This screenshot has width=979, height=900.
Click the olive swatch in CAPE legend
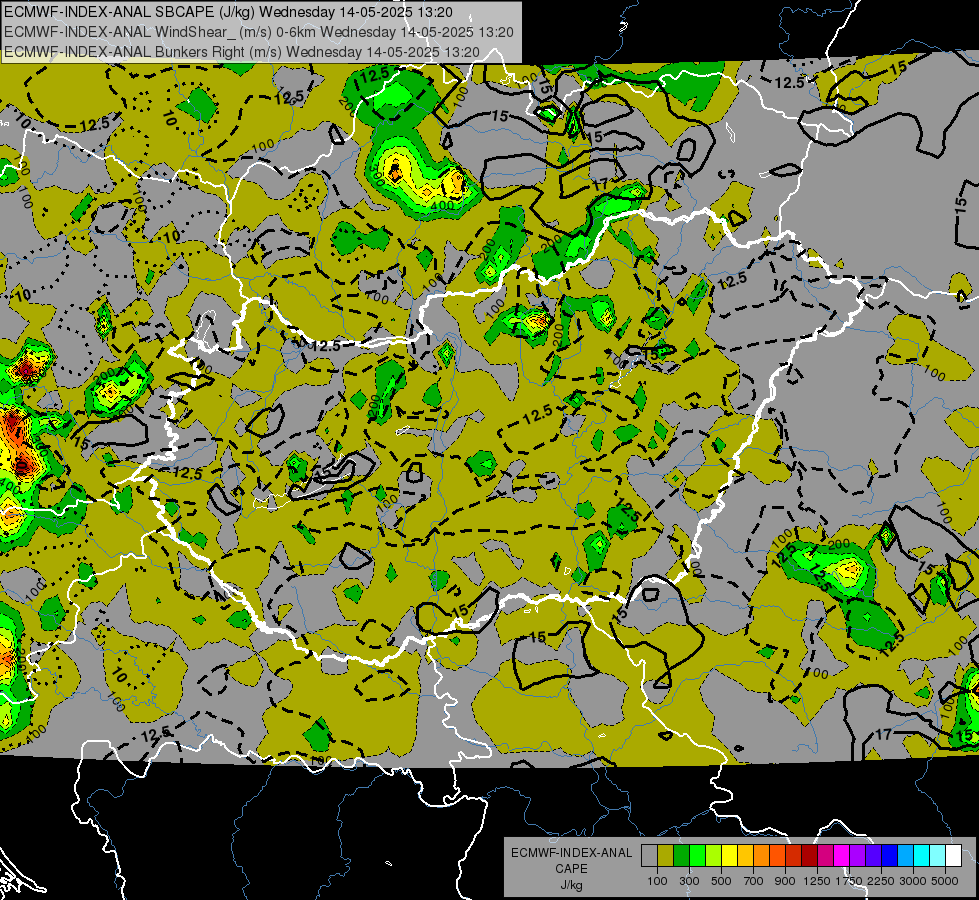[x=666, y=856]
